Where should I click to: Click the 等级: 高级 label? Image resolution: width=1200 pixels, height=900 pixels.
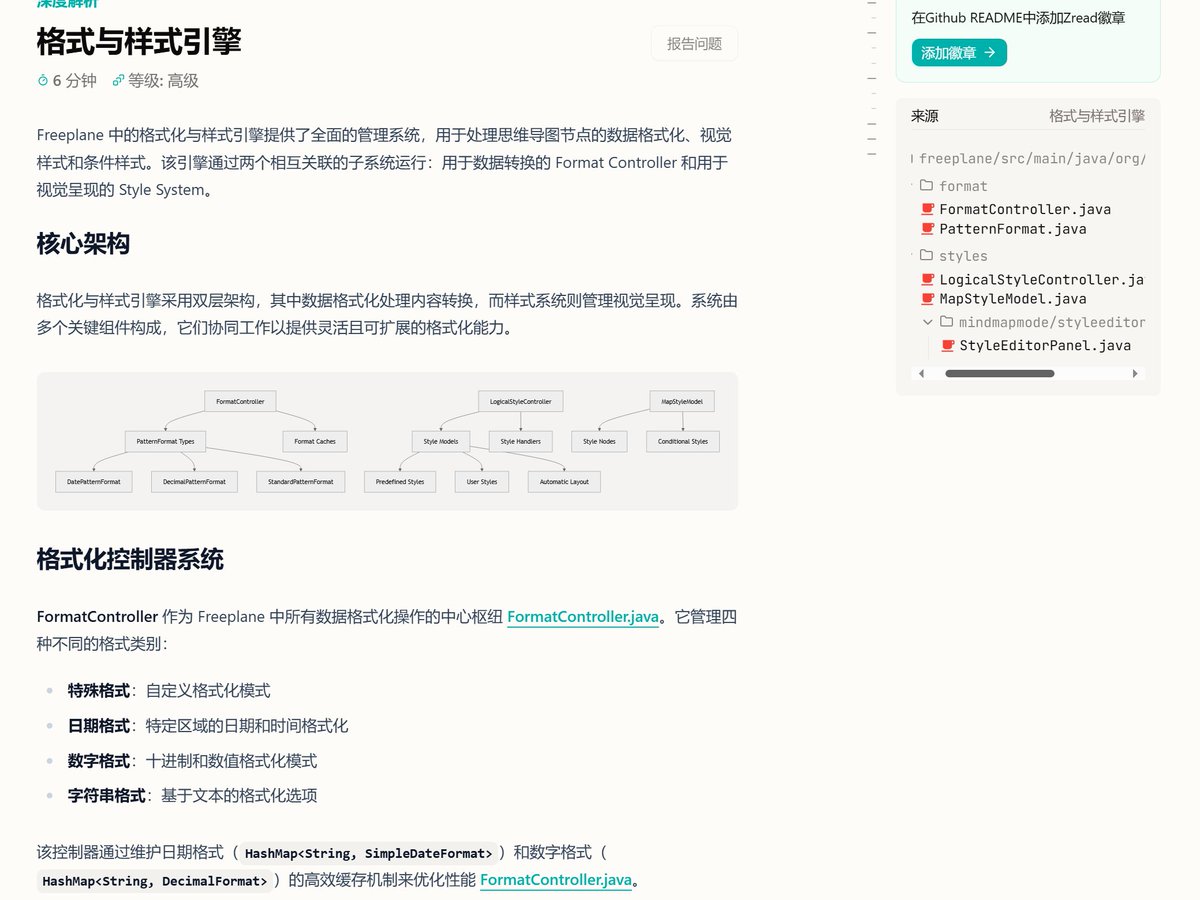tap(164, 81)
